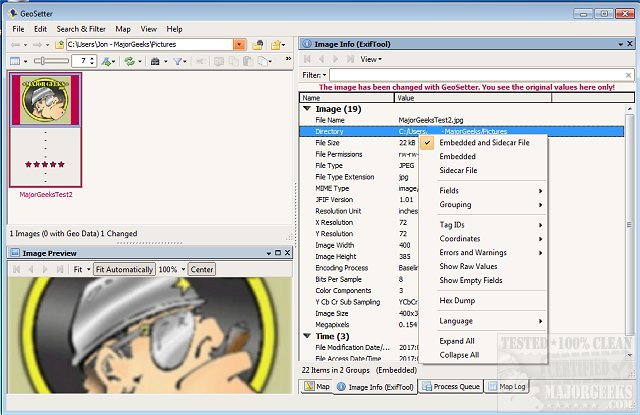Click Expand All in the context menu
This screenshot has width=640, height=415.
click(459, 341)
